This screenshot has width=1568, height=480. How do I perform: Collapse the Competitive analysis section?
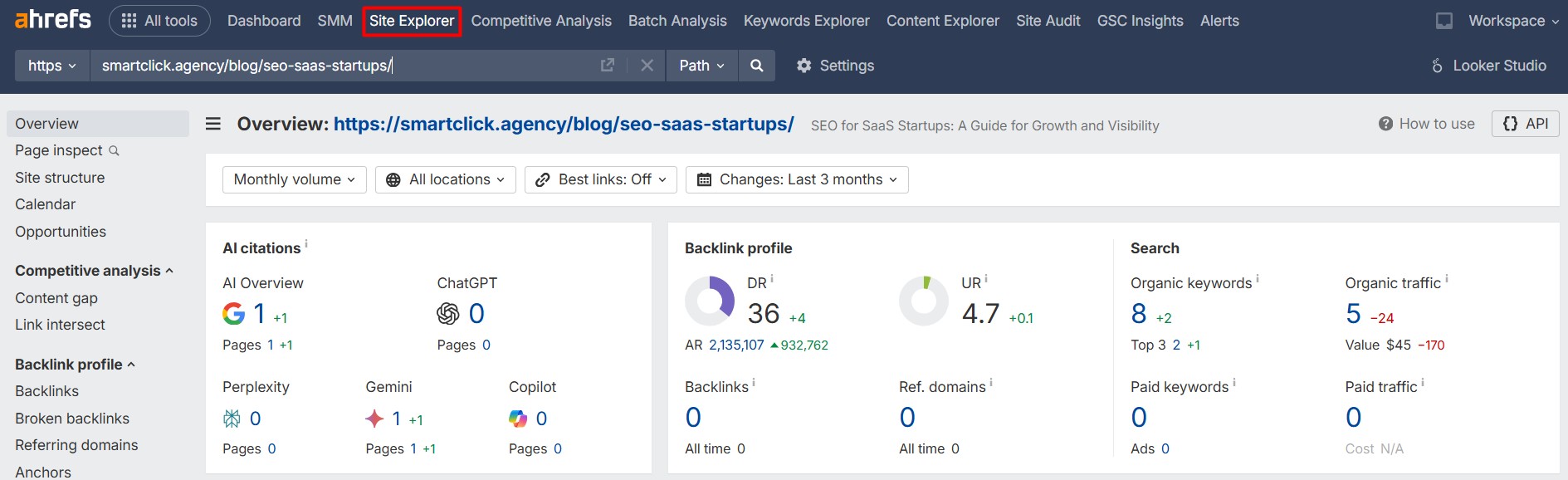94,271
